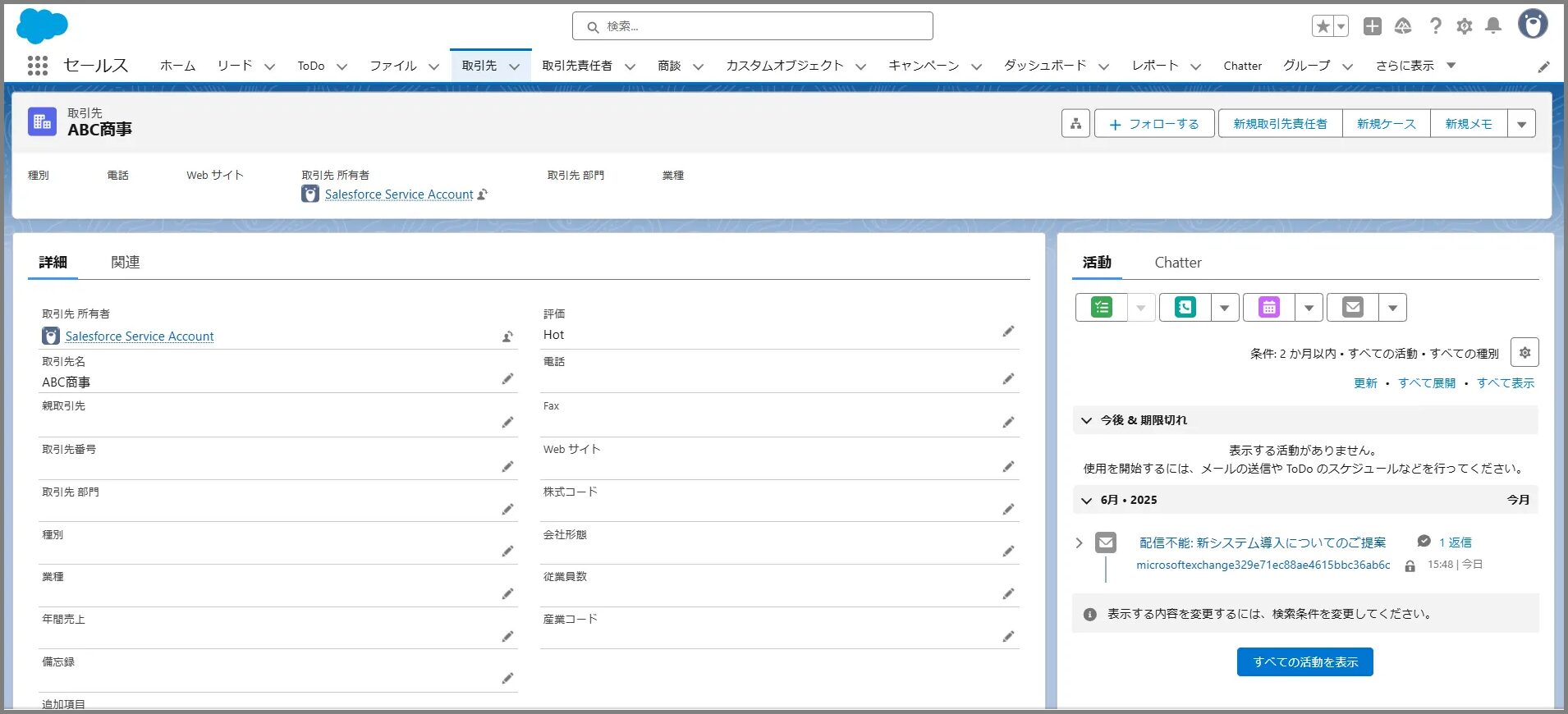The image size is (1568, 714).
Task: Open new event dropdown arrow
Action: (1309, 308)
